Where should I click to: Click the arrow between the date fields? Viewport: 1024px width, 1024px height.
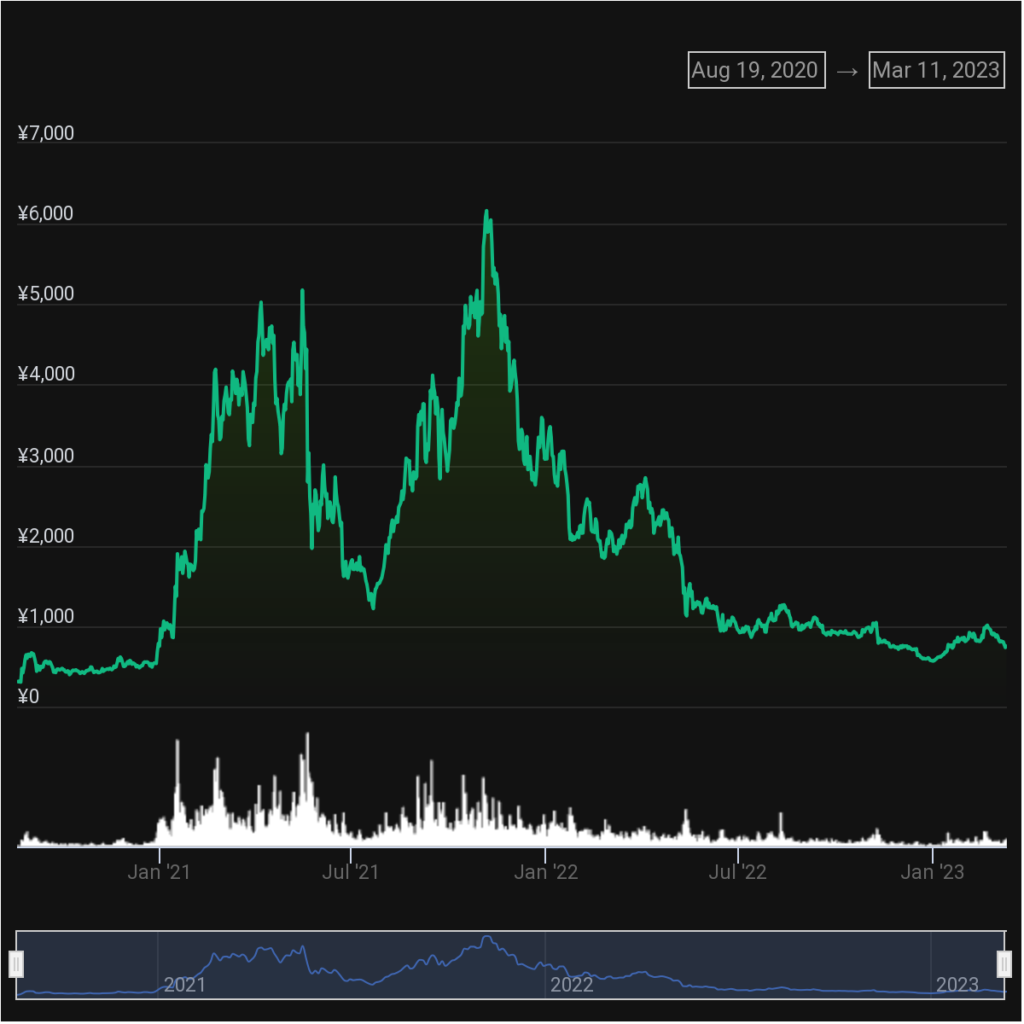[847, 71]
